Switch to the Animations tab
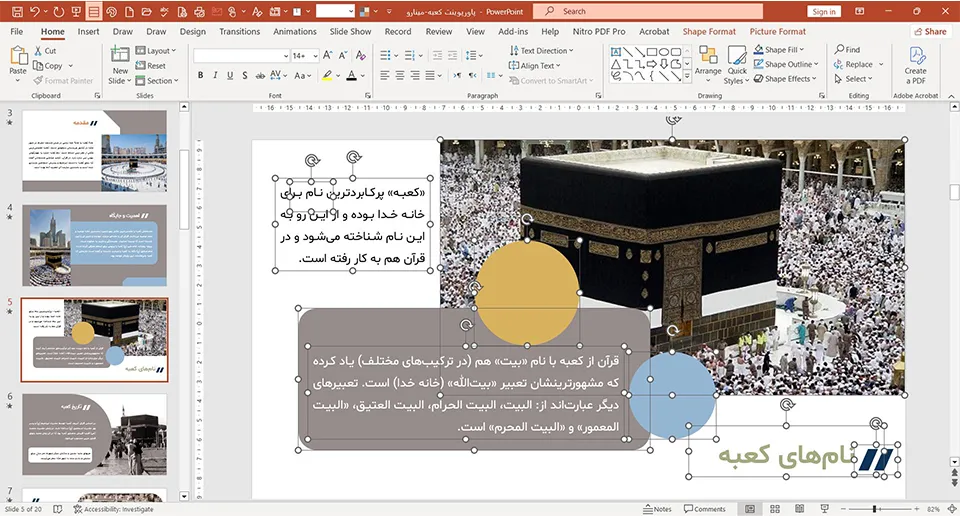This screenshot has width=960, height=516. 294,31
